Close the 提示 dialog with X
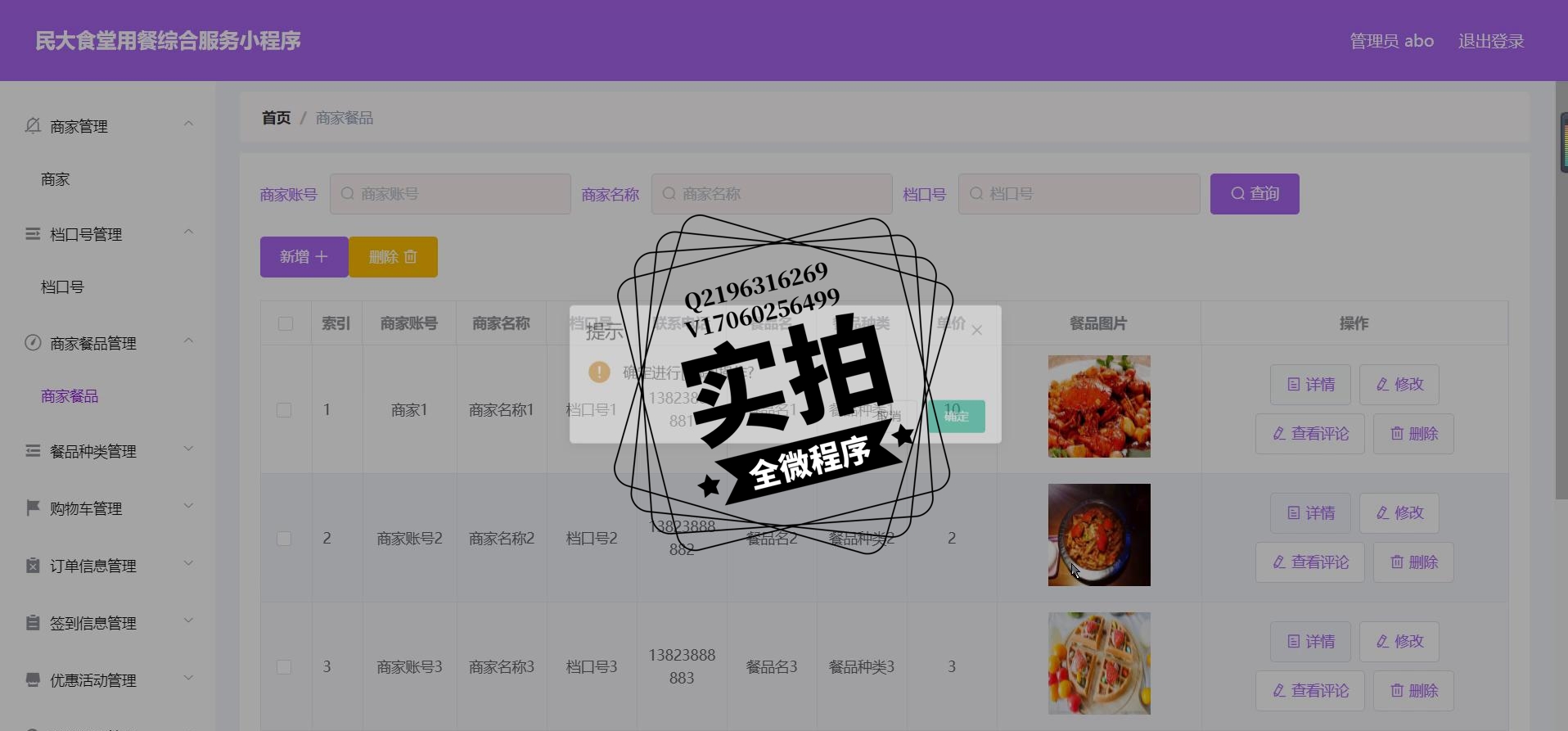1568x731 pixels. pos(977,331)
